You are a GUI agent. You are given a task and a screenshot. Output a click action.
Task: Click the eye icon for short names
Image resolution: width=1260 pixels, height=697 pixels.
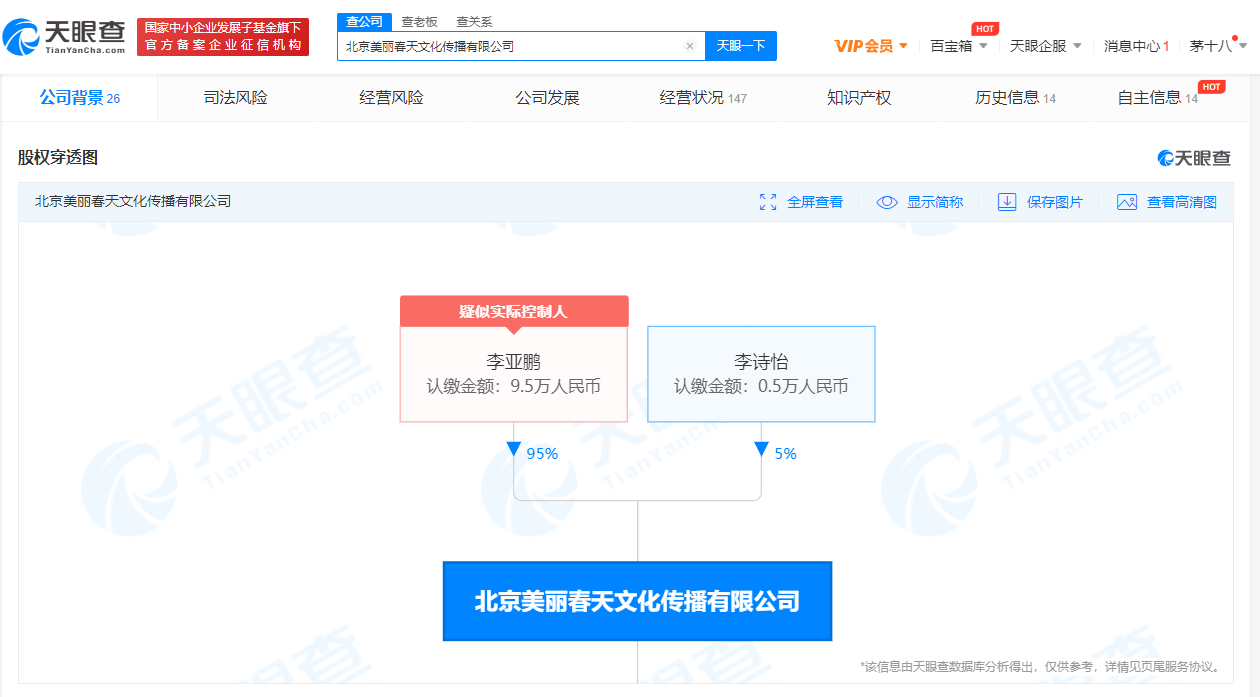(x=887, y=202)
